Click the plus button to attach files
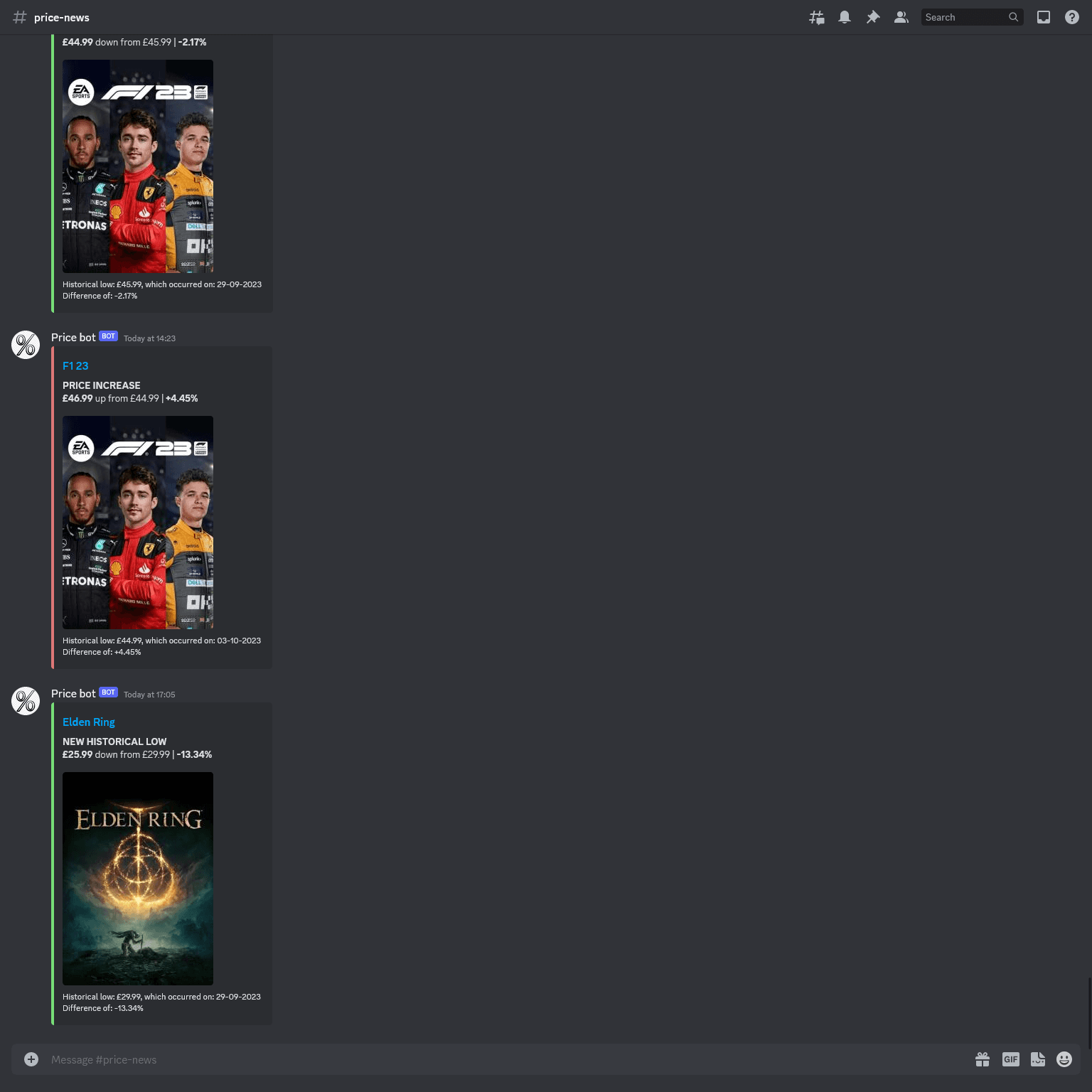The width and height of the screenshot is (1092, 1092). click(31, 1059)
